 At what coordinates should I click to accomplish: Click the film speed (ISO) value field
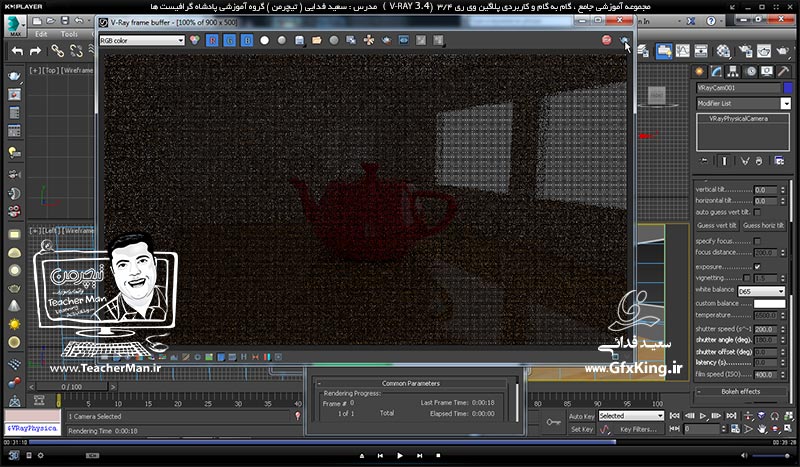pos(765,374)
